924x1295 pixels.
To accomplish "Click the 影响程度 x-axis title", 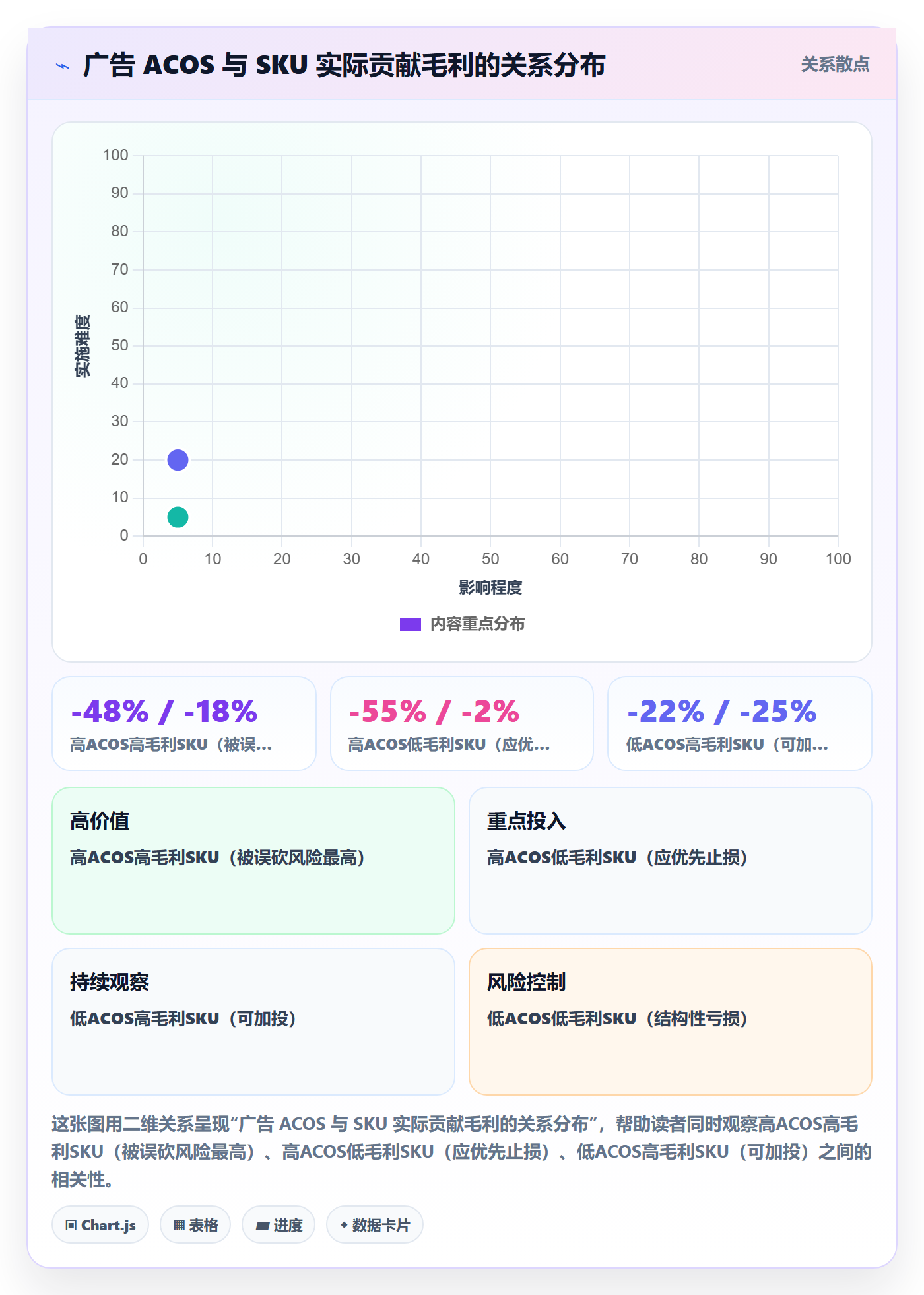I will click(x=490, y=587).
